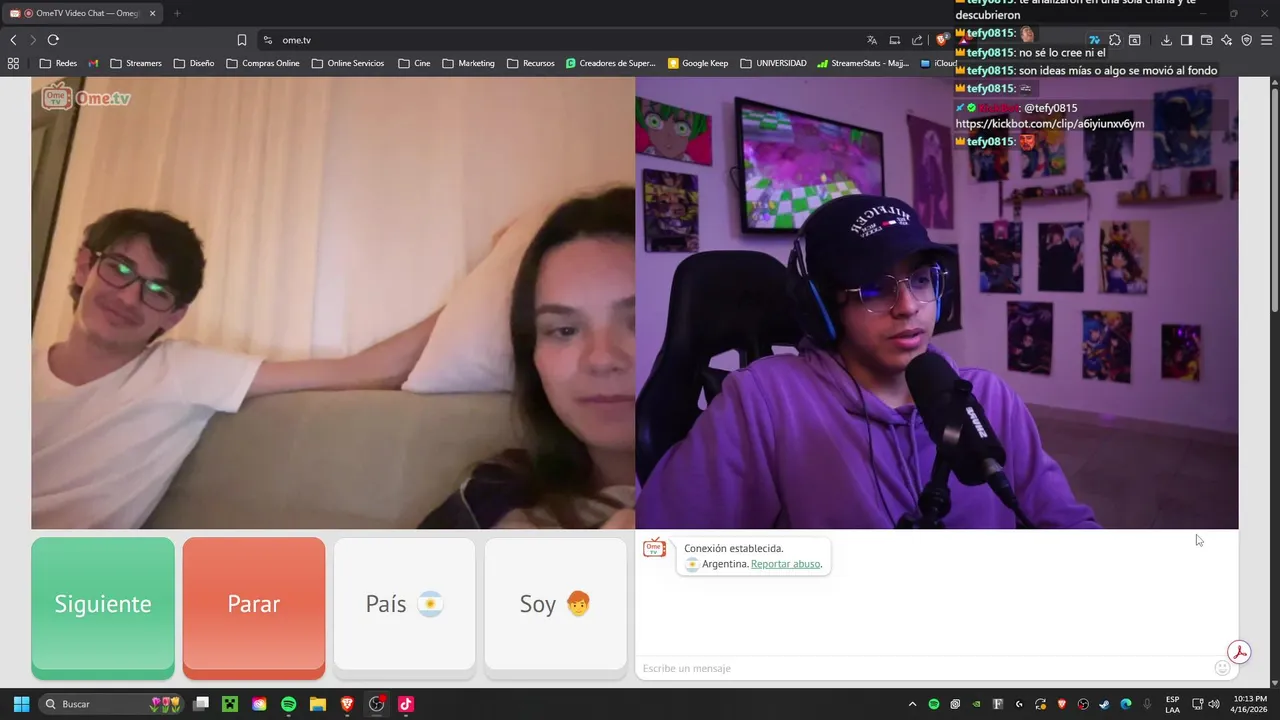
Task: Open the Diseño bookmark folder
Action: (194, 63)
